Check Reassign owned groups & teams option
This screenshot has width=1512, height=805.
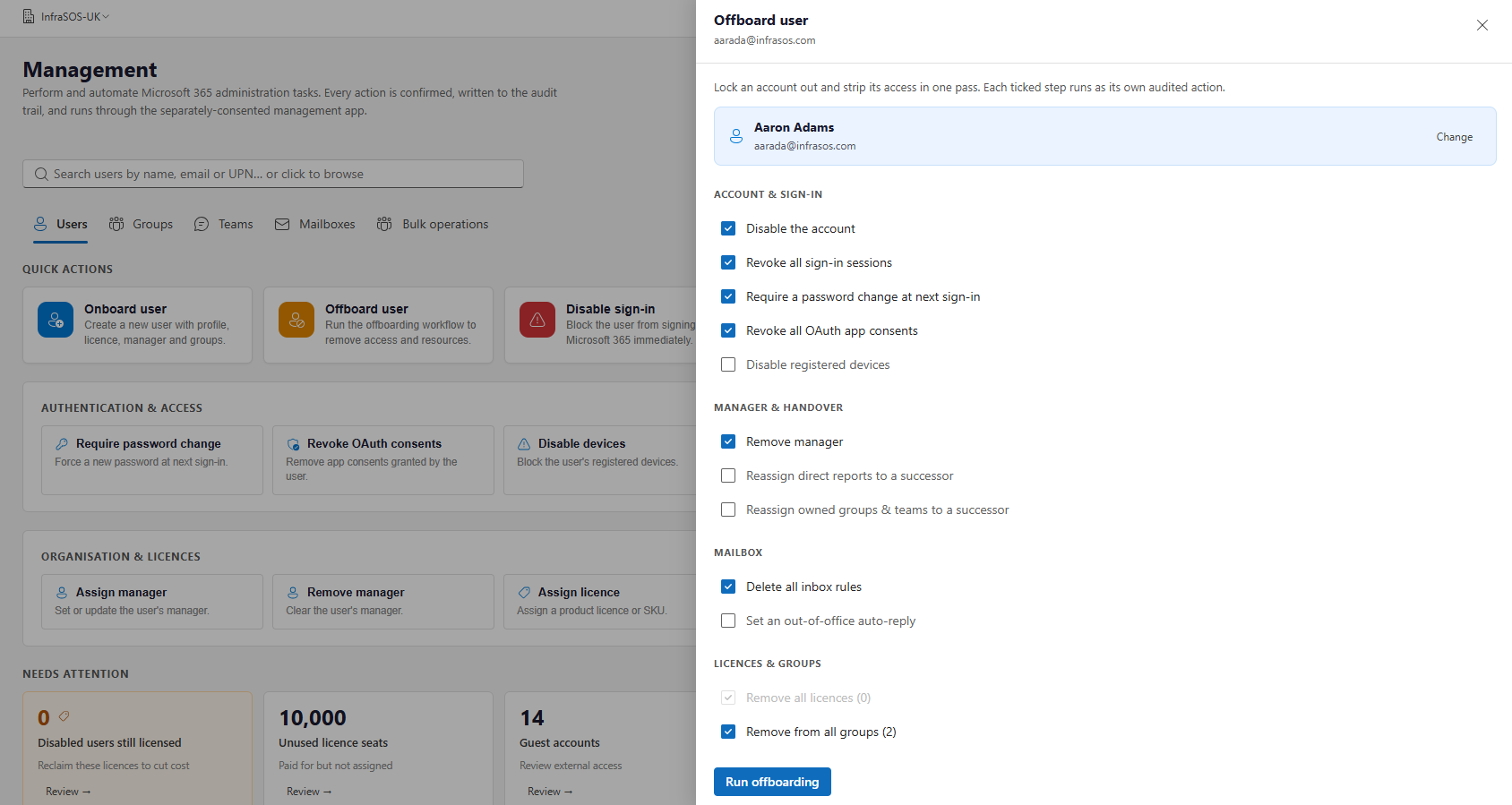pos(728,510)
